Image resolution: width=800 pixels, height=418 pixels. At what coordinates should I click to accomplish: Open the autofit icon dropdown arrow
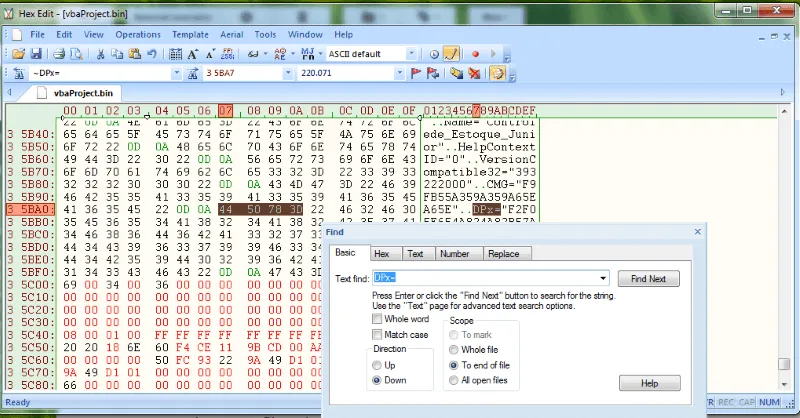click(265, 54)
